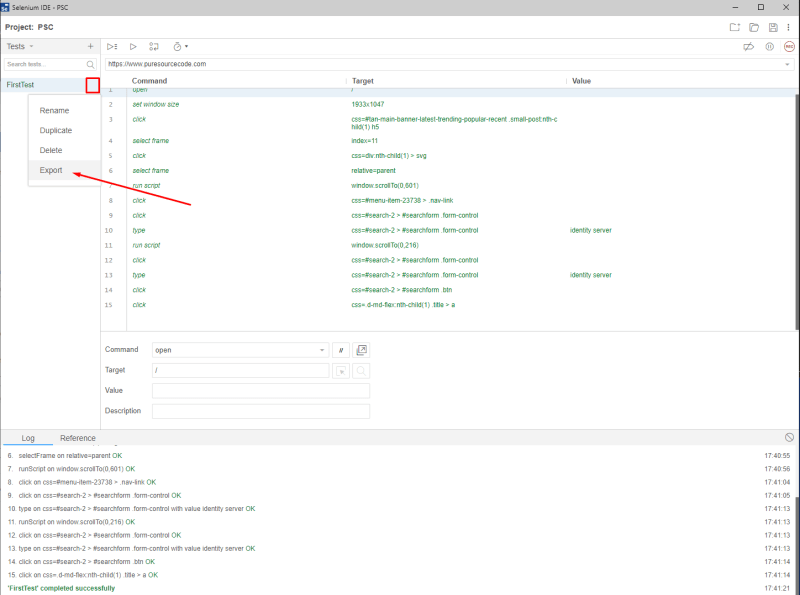Click the Command column header

[x=149, y=81]
